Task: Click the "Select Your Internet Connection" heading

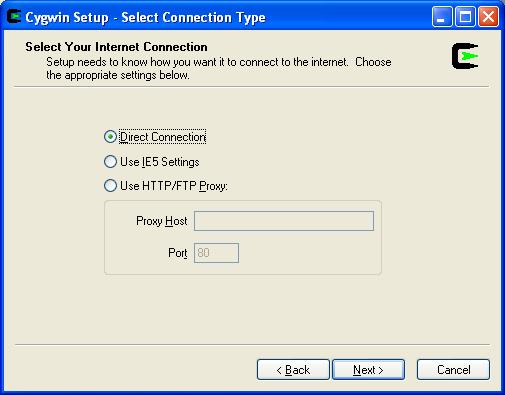Action: click(x=116, y=47)
